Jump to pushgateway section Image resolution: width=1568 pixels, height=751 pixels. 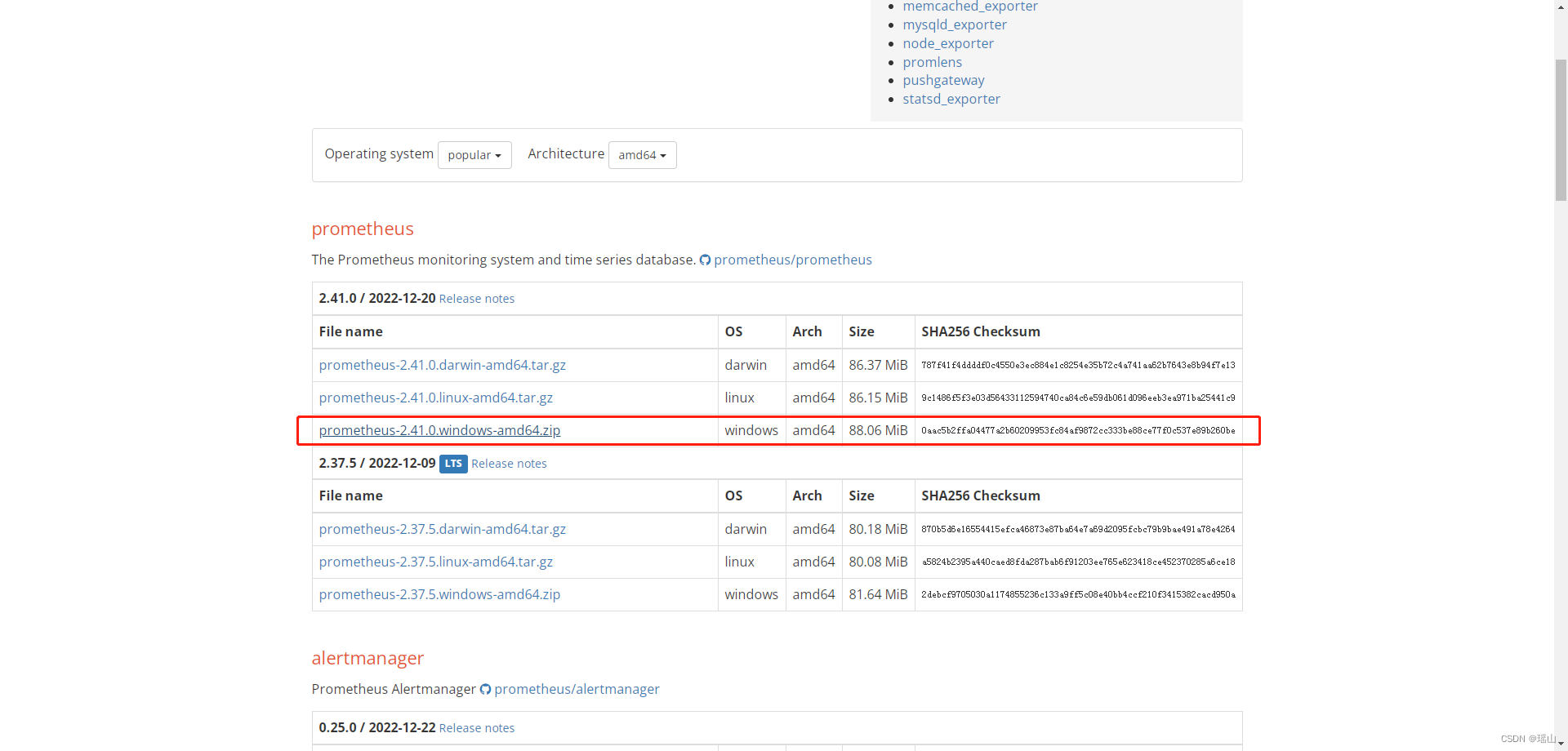[943, 80]
